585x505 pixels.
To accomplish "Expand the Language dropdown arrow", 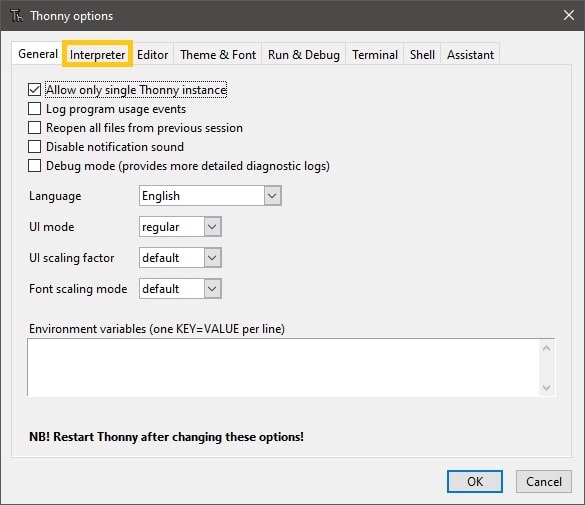I will click(x=272, y=195).
